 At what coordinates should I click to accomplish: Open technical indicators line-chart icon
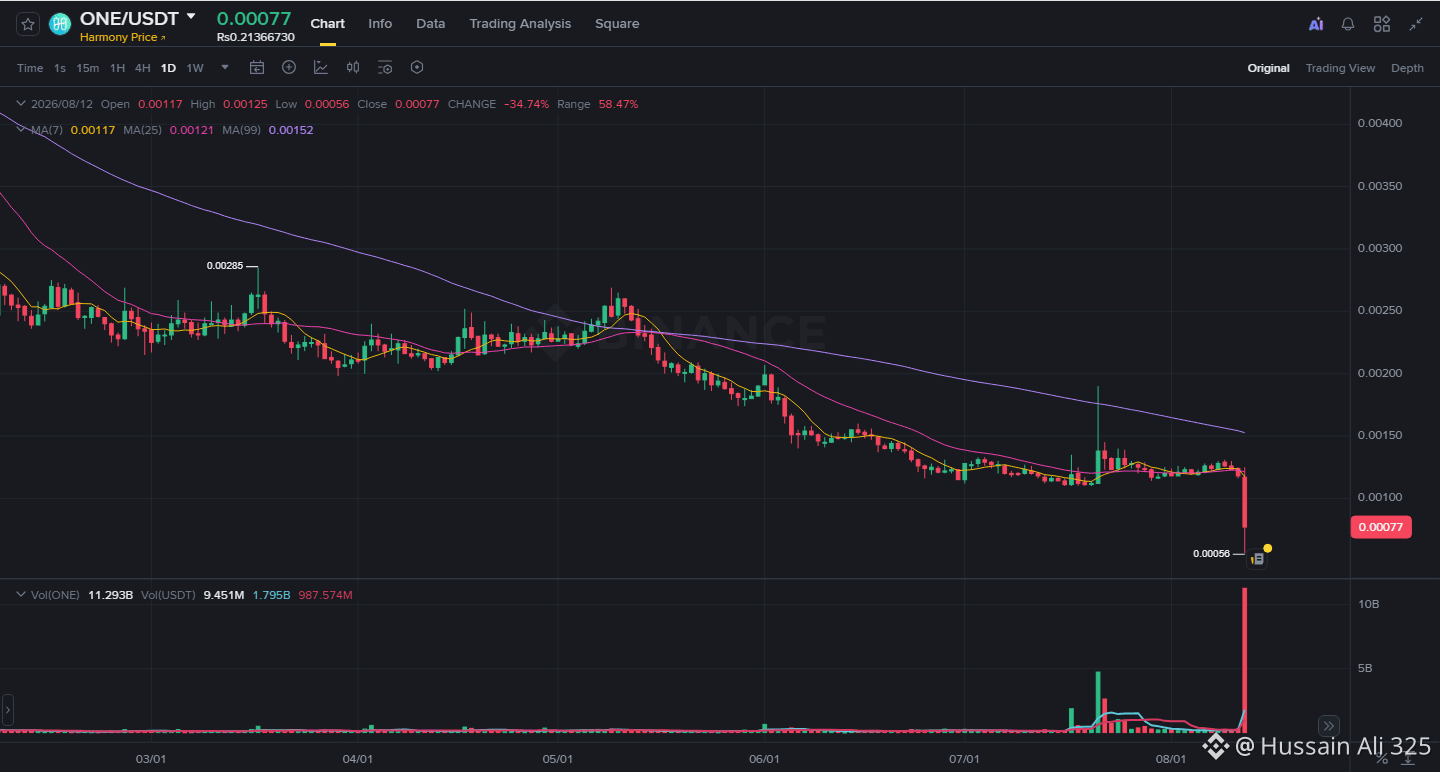(321, 68)
